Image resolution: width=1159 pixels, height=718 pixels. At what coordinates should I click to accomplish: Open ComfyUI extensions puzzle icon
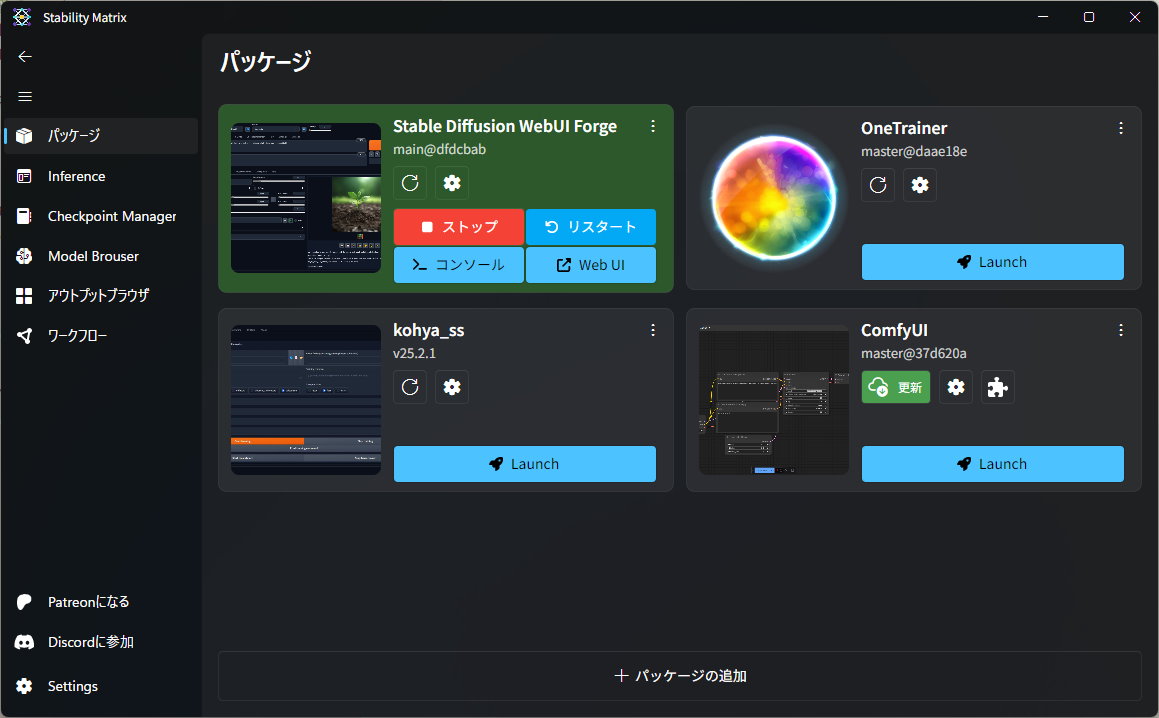(998, 387)
